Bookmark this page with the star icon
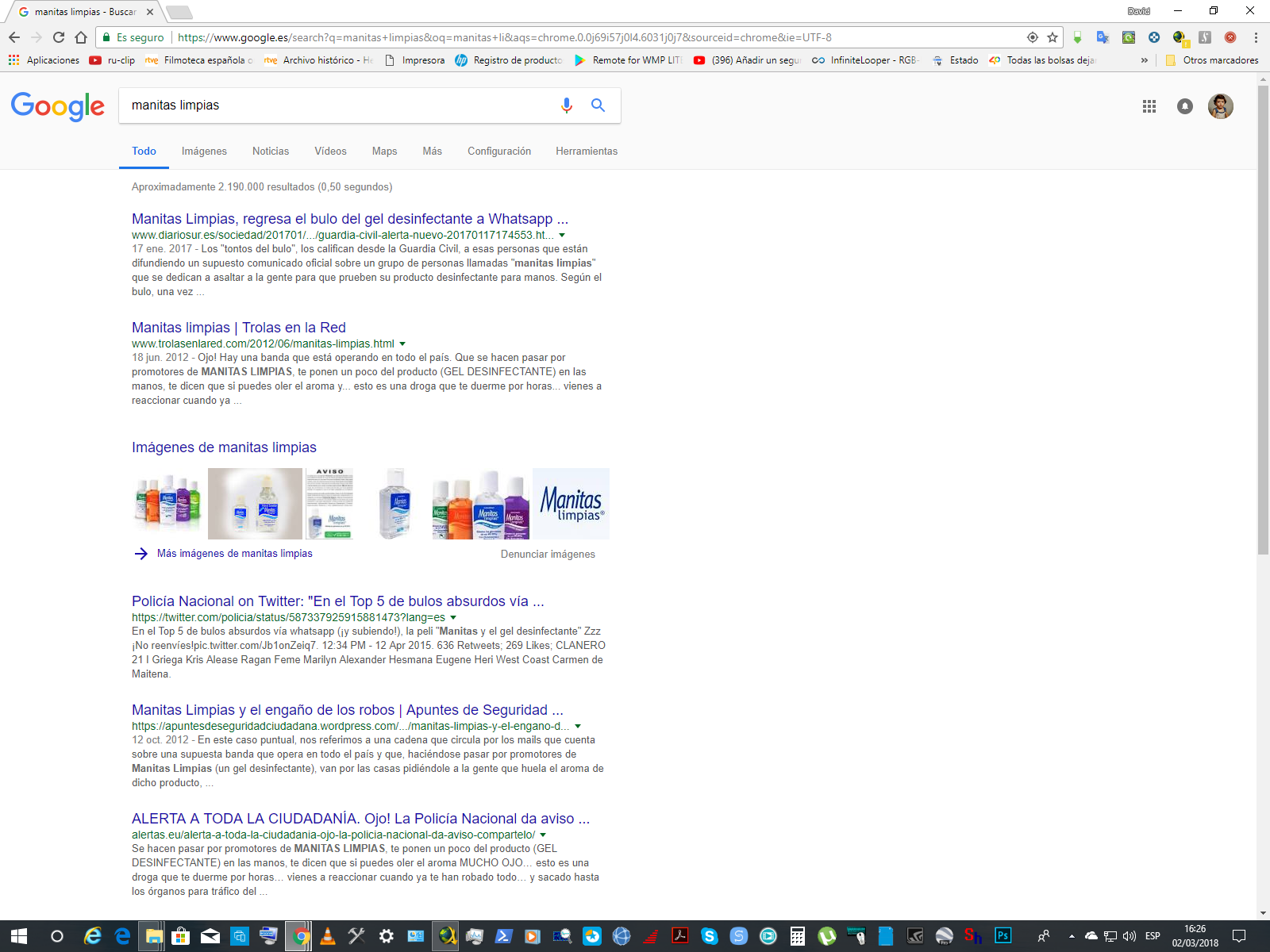The image size is (1270, 952). point(1053,37)
